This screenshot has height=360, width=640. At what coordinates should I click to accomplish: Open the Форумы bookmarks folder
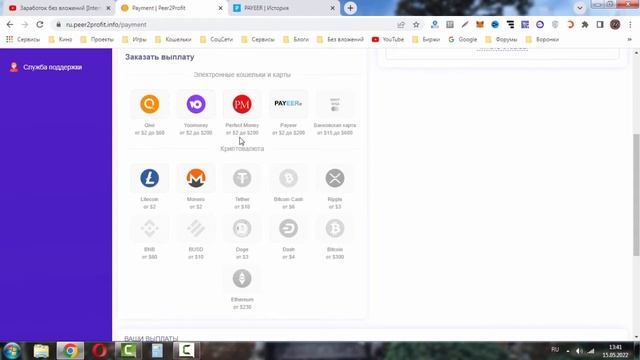(x=501, y=40)
